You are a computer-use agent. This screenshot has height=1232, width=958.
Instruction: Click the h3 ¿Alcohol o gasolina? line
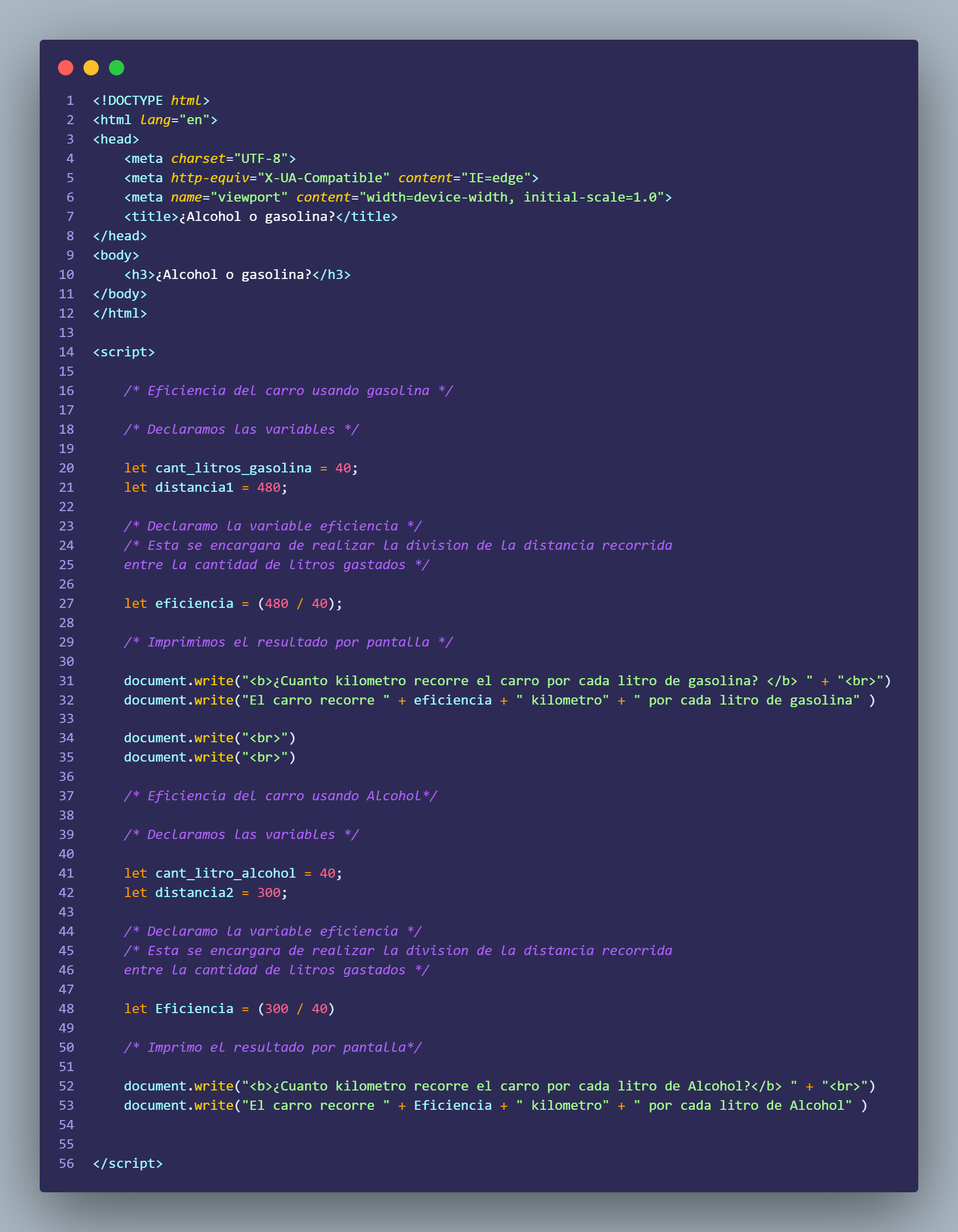[238, 275]
